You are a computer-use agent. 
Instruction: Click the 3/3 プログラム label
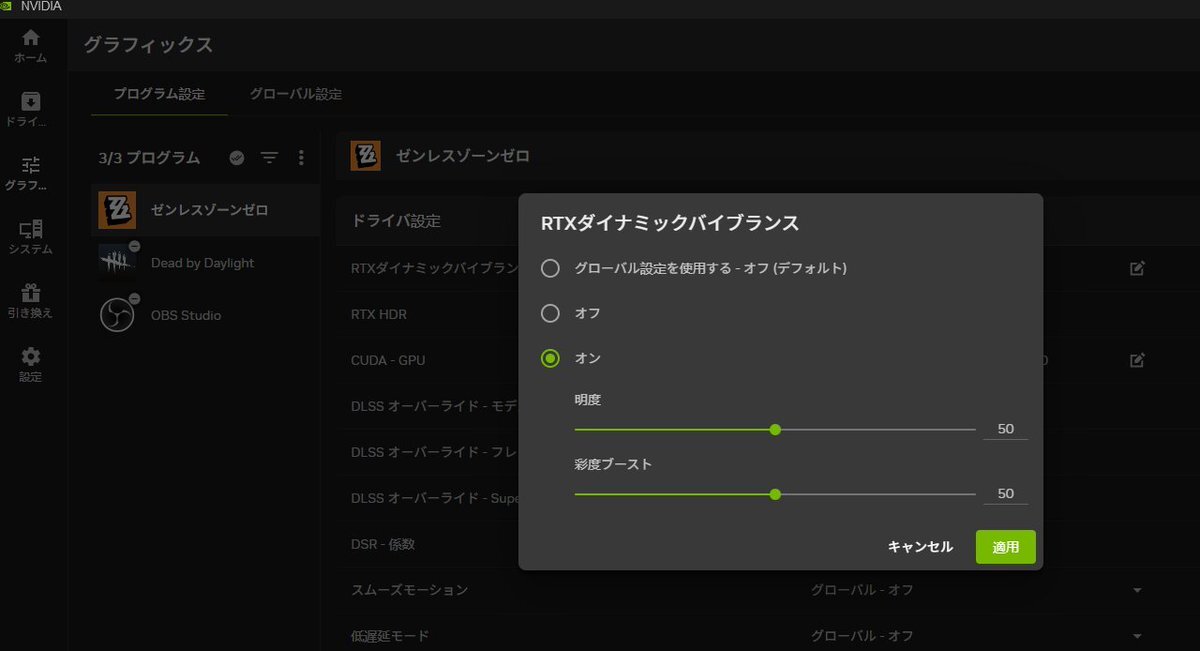[149, 158]
